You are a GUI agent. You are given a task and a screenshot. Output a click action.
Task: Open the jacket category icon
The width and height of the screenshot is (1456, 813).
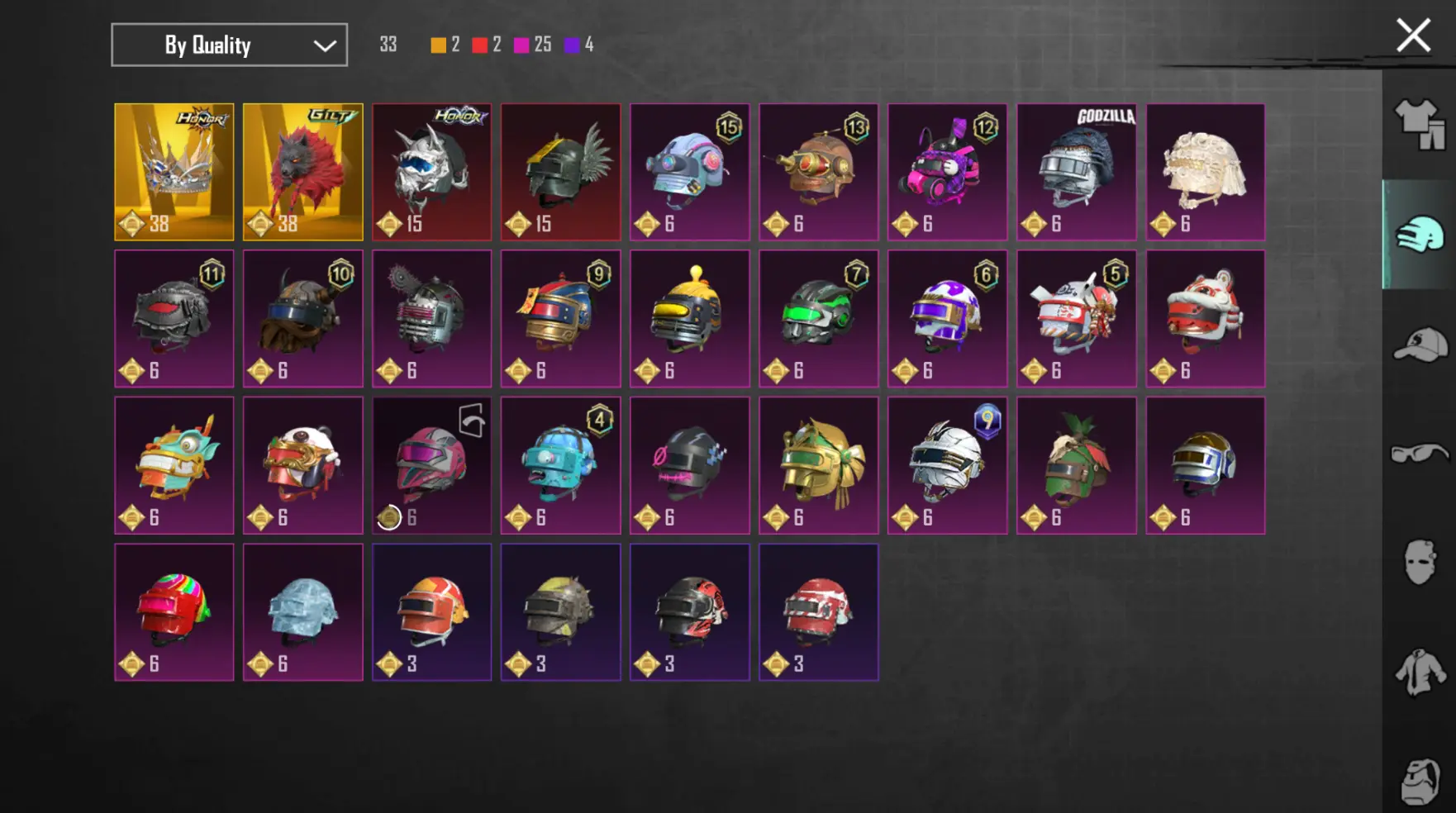pos(1420,672)
